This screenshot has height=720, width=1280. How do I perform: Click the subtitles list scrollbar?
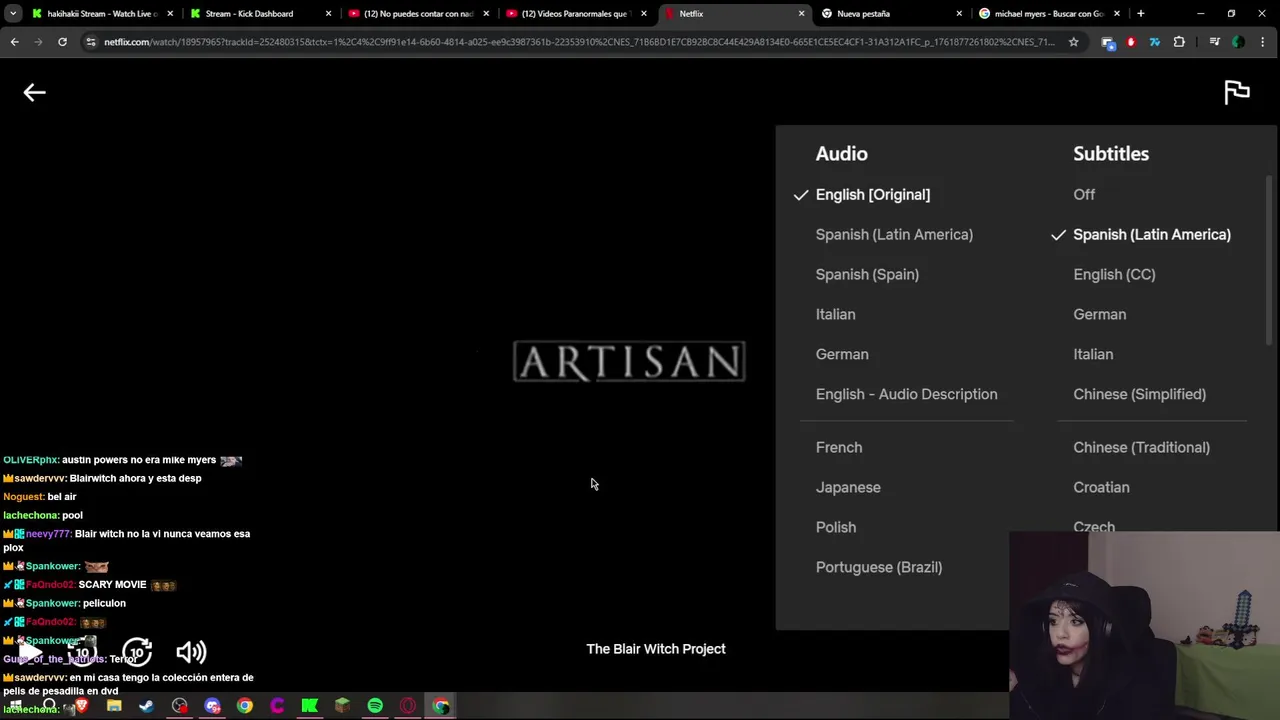coord(1269,262)
